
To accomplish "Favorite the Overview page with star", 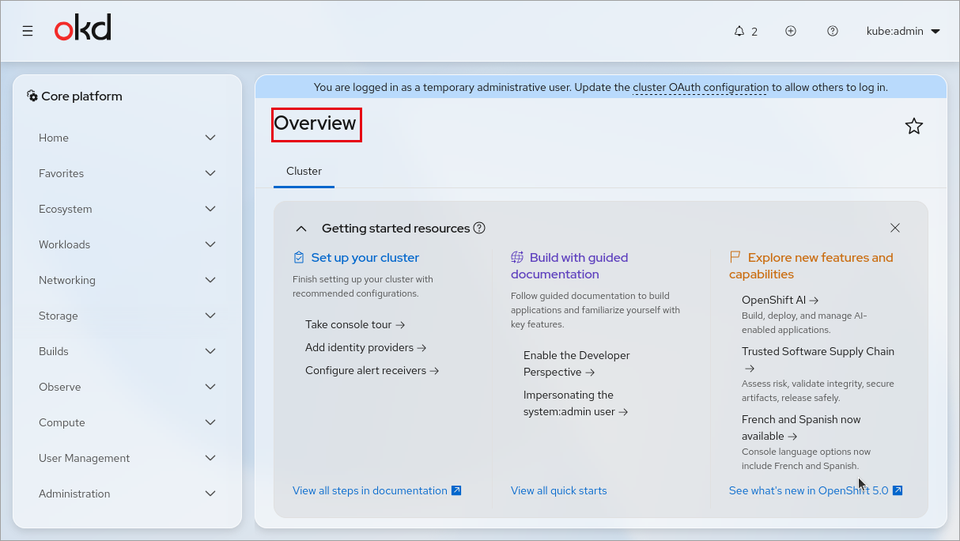I will (x=913, y=126).
